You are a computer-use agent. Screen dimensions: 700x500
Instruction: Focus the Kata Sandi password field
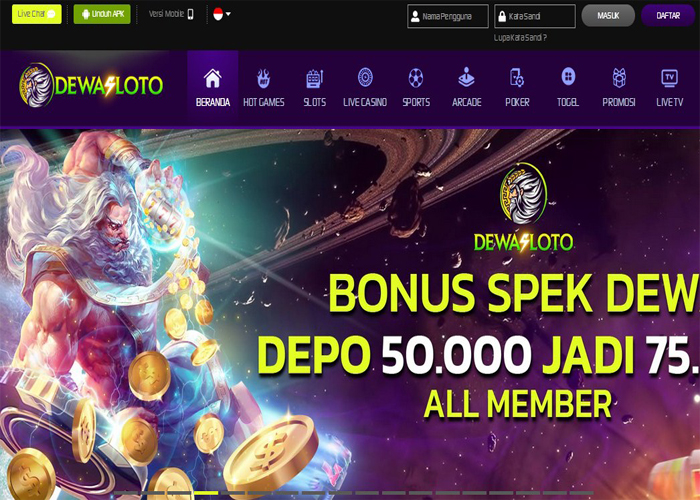click(x=535, y=17)
